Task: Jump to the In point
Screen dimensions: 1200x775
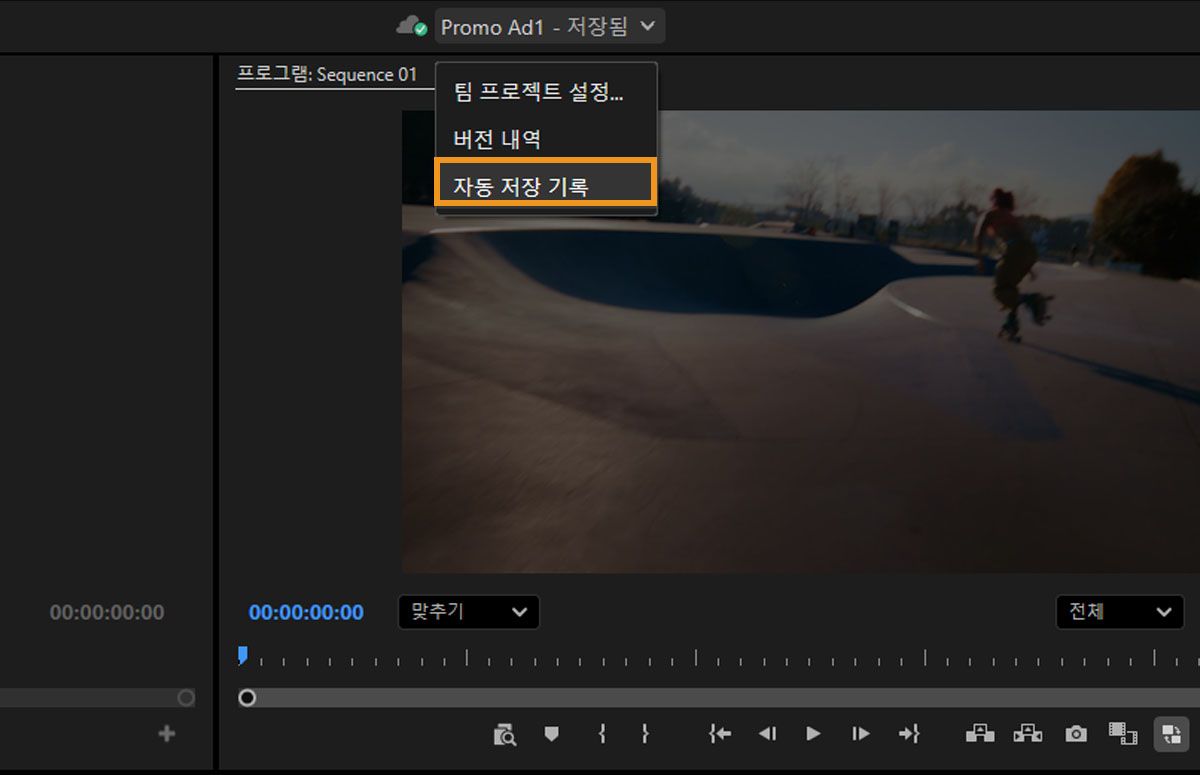Action: click(x=719, y=733)
